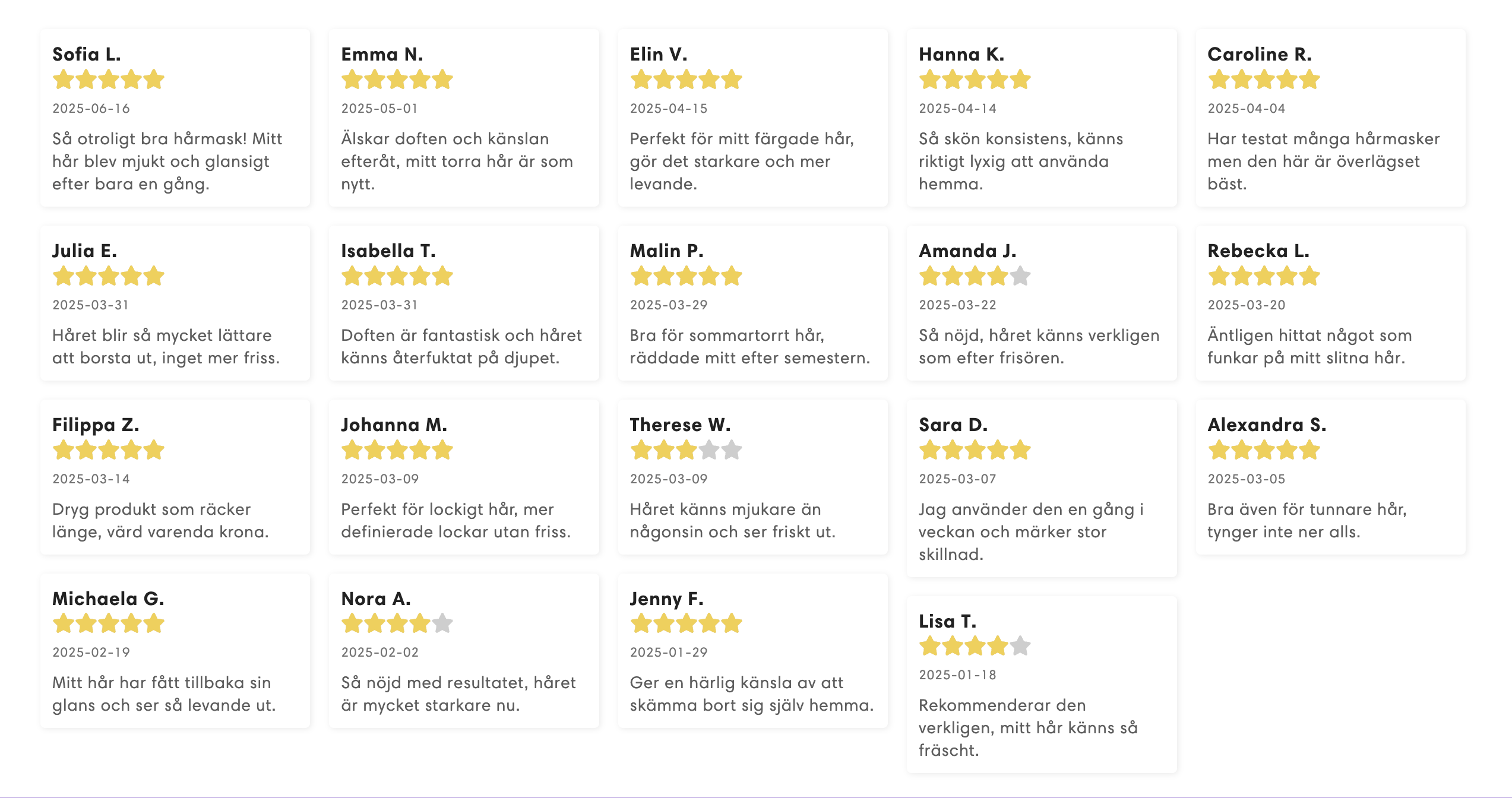Click the gray star in Nora A.'s rating

[442, 623]
